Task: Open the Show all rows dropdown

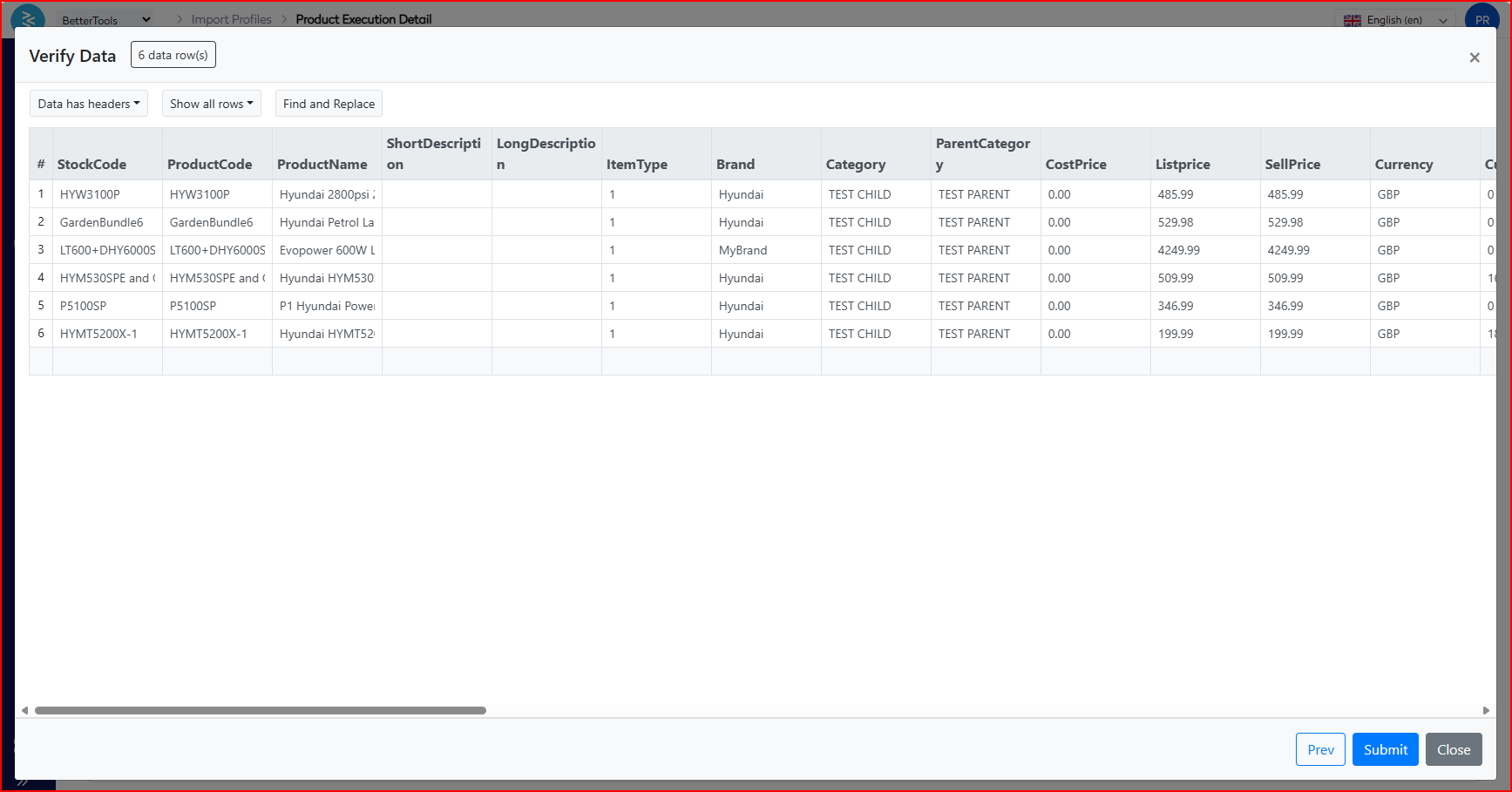Action: (x=211, y=104)
